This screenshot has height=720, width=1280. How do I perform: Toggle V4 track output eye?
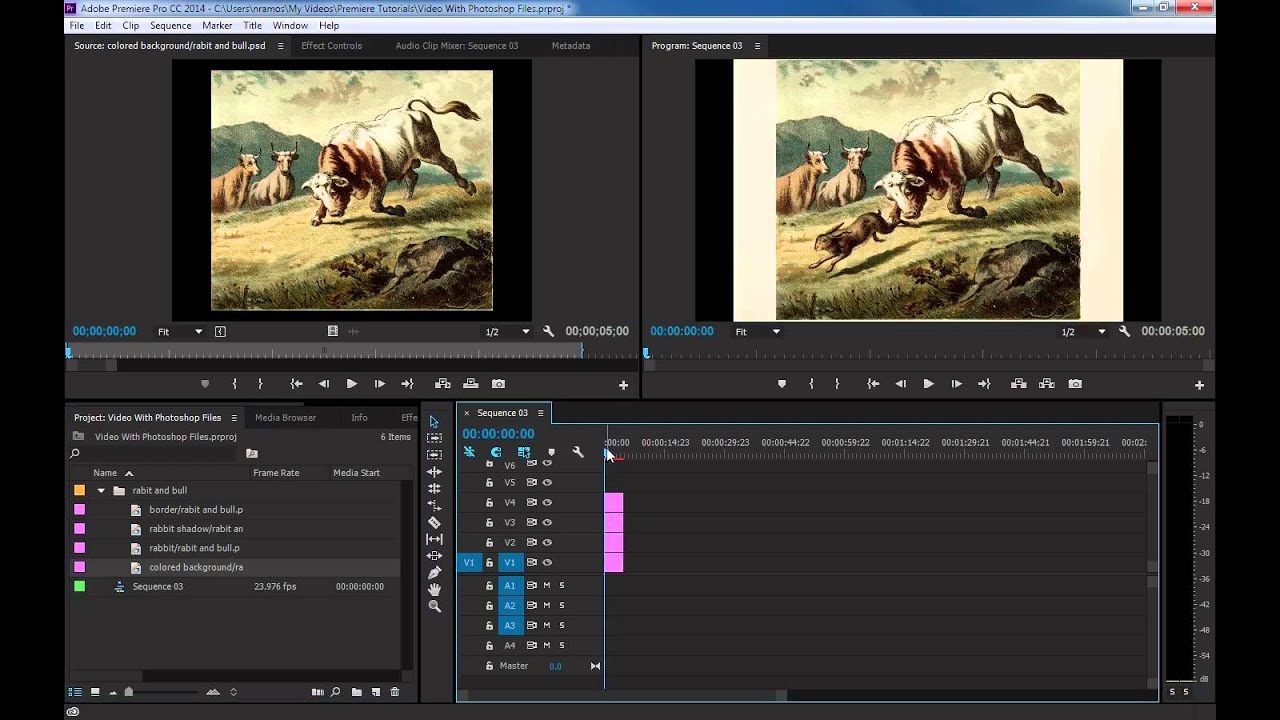click(547, 502)
